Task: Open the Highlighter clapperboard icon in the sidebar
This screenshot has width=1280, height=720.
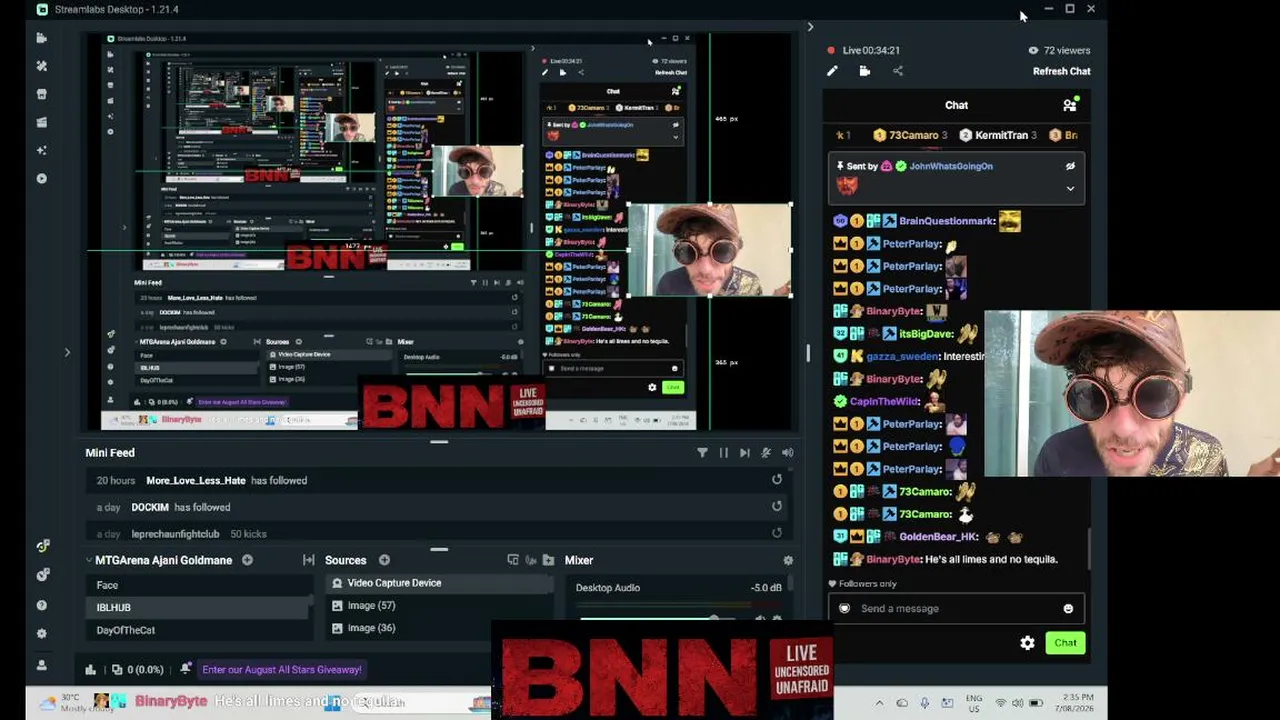Action: point(41,122)
